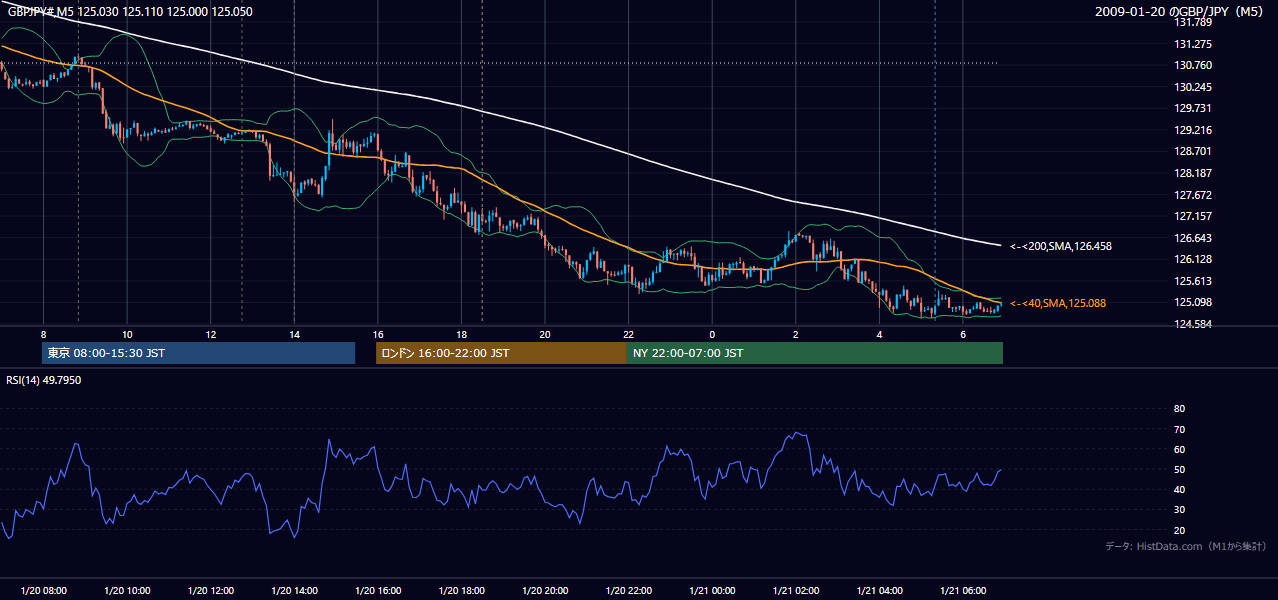Click hour label 0 under price chart

click(x=712, y=334)
